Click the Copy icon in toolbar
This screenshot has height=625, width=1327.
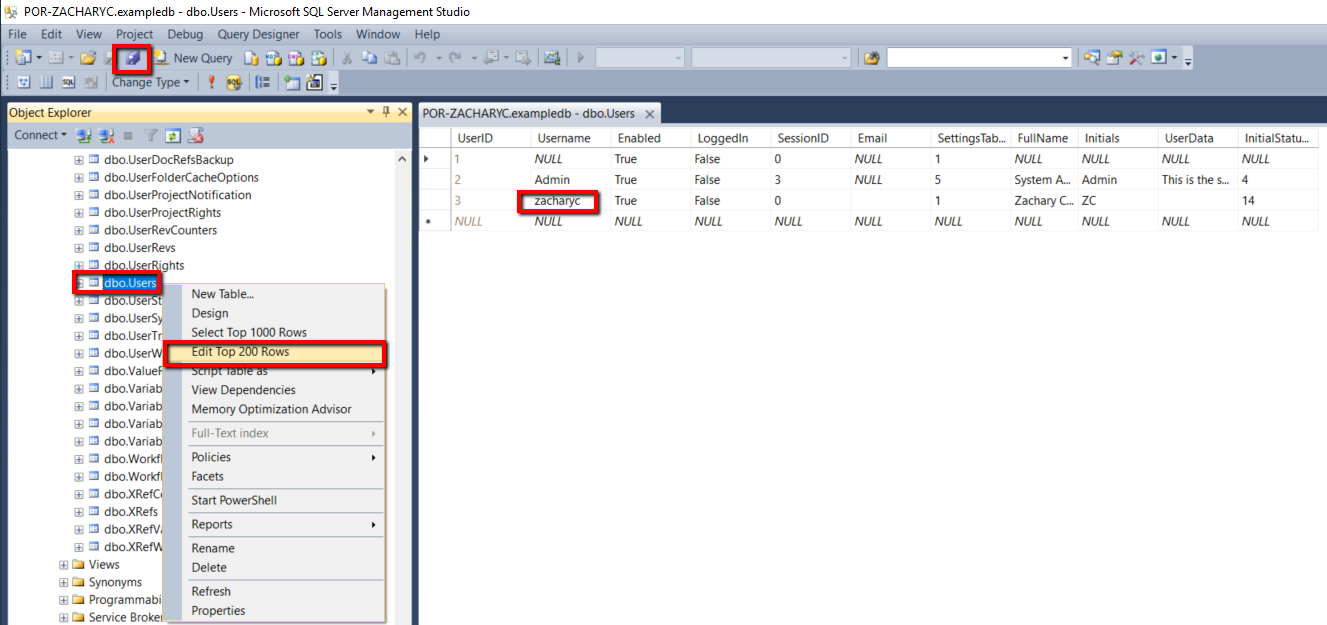tap(370, 58)
